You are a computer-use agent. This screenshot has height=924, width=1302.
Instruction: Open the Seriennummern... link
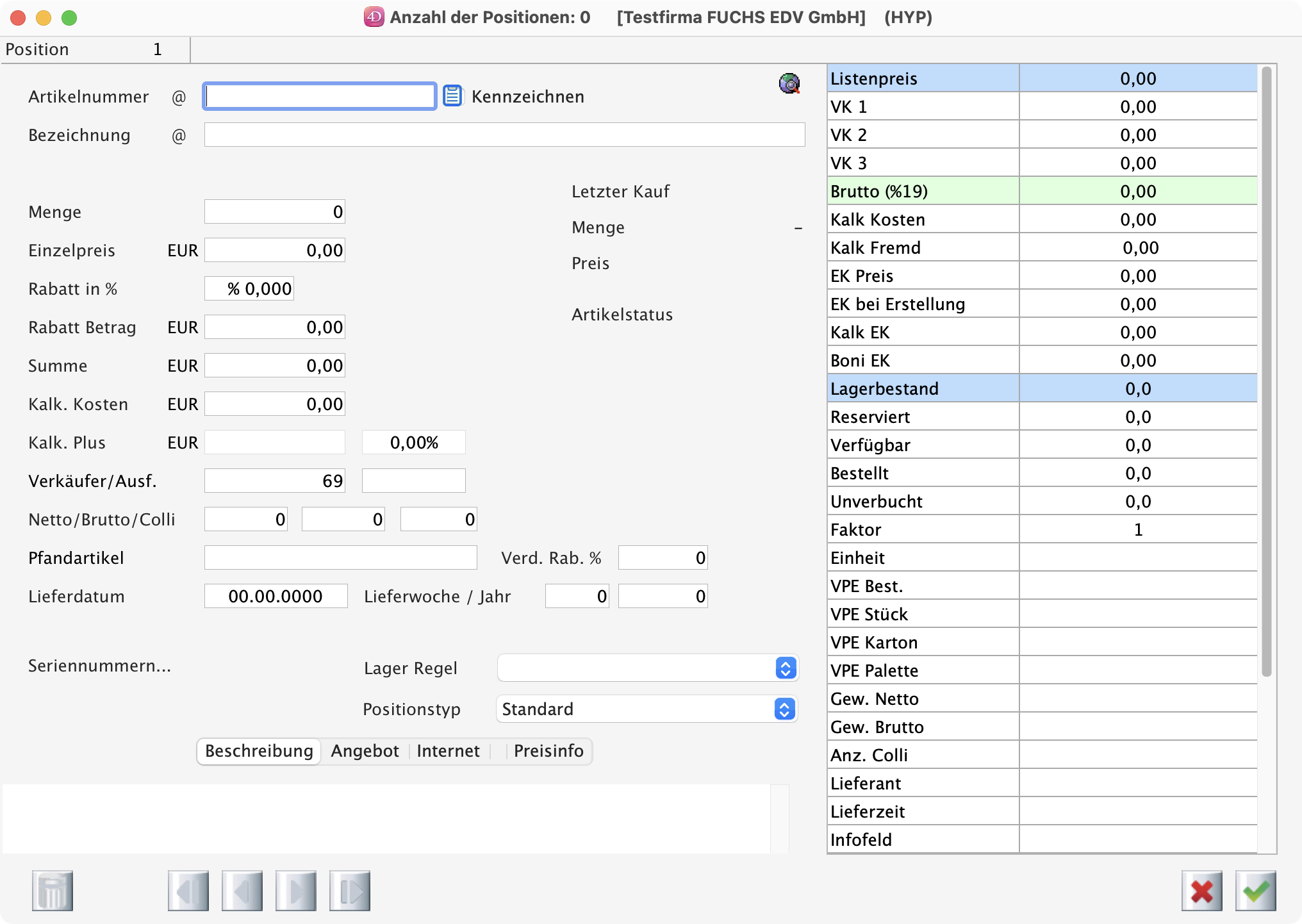pos(99,666)
